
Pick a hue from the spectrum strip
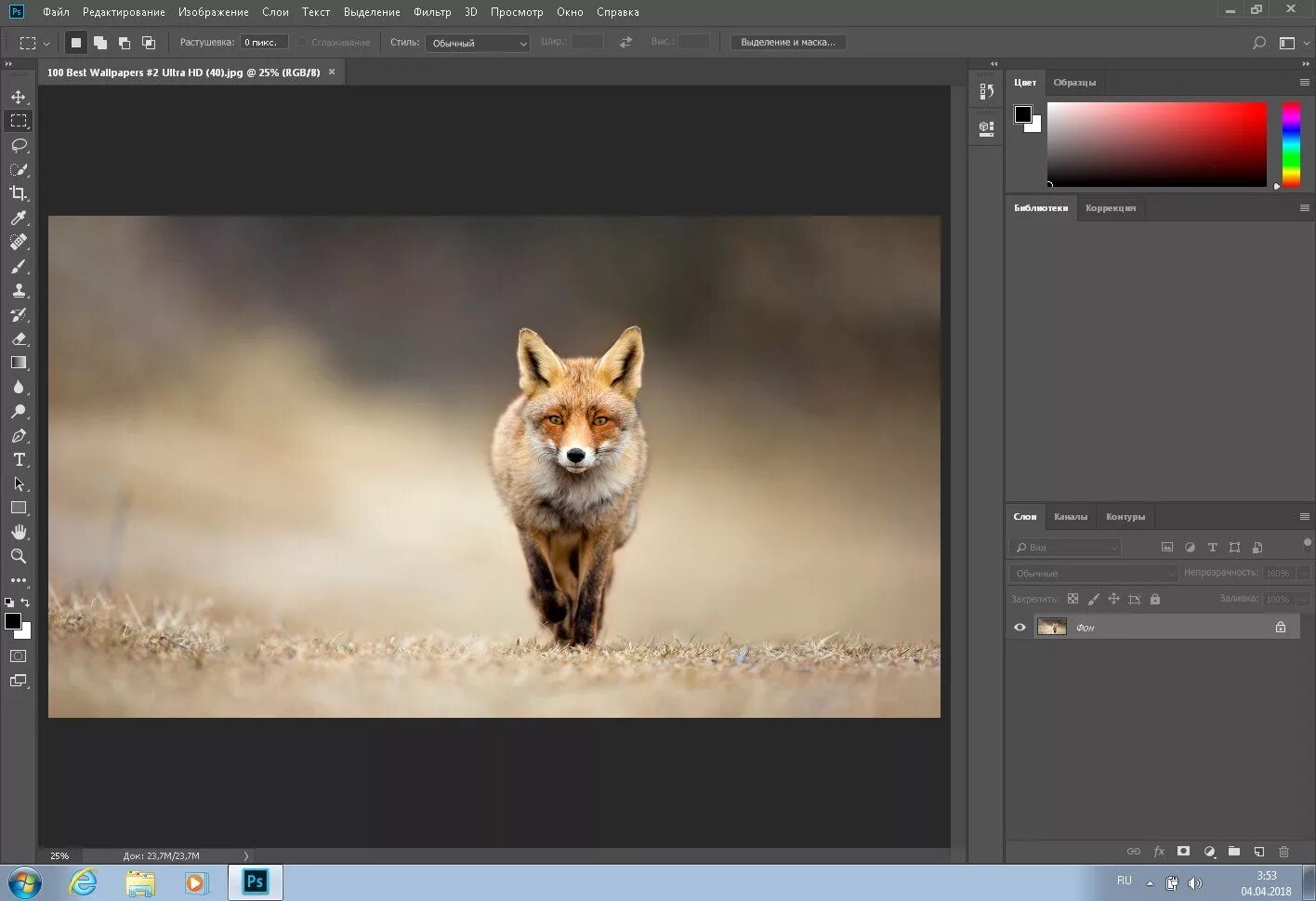pos(1291,144)
